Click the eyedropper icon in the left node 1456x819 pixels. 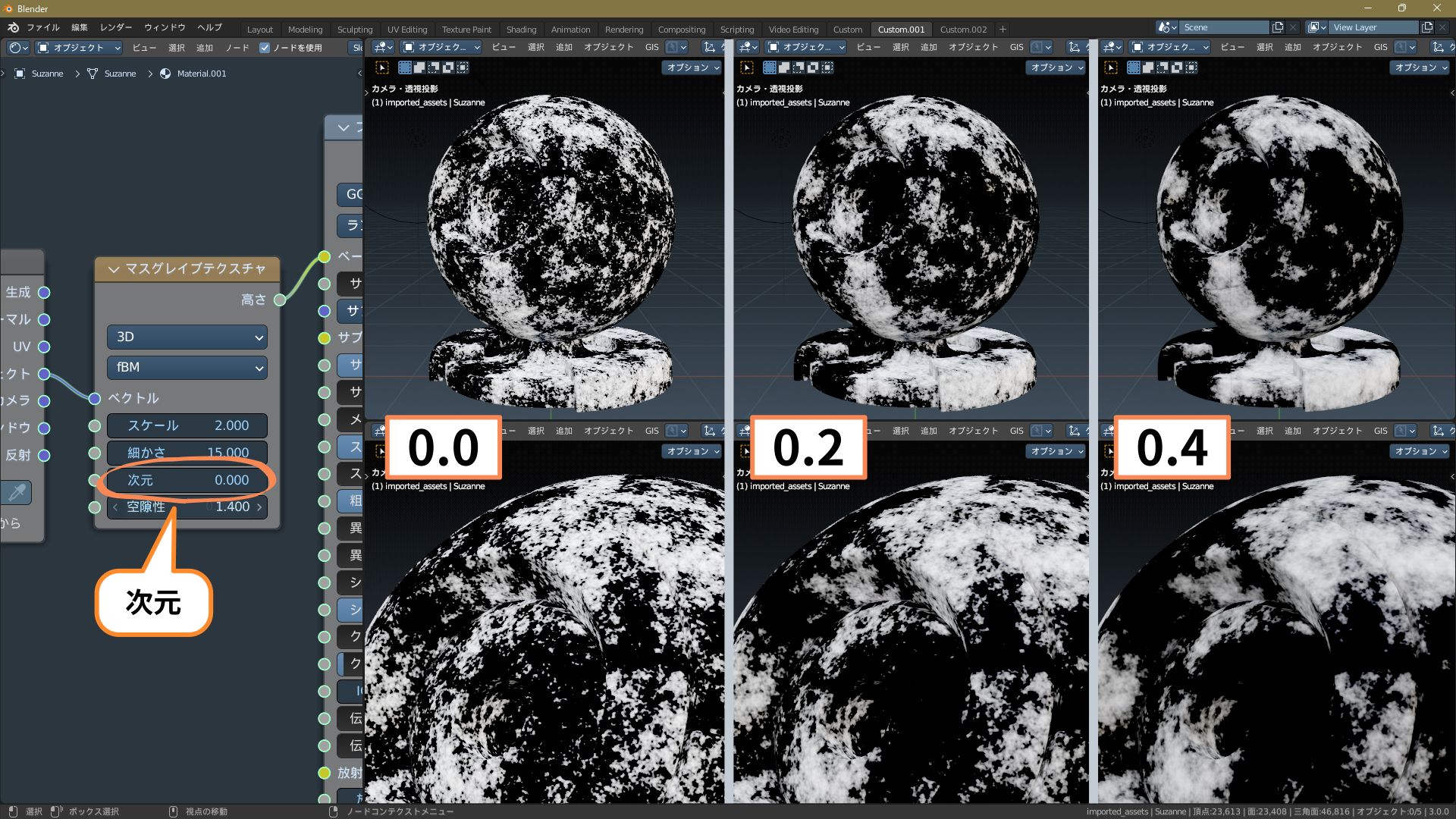click(17, 493)
